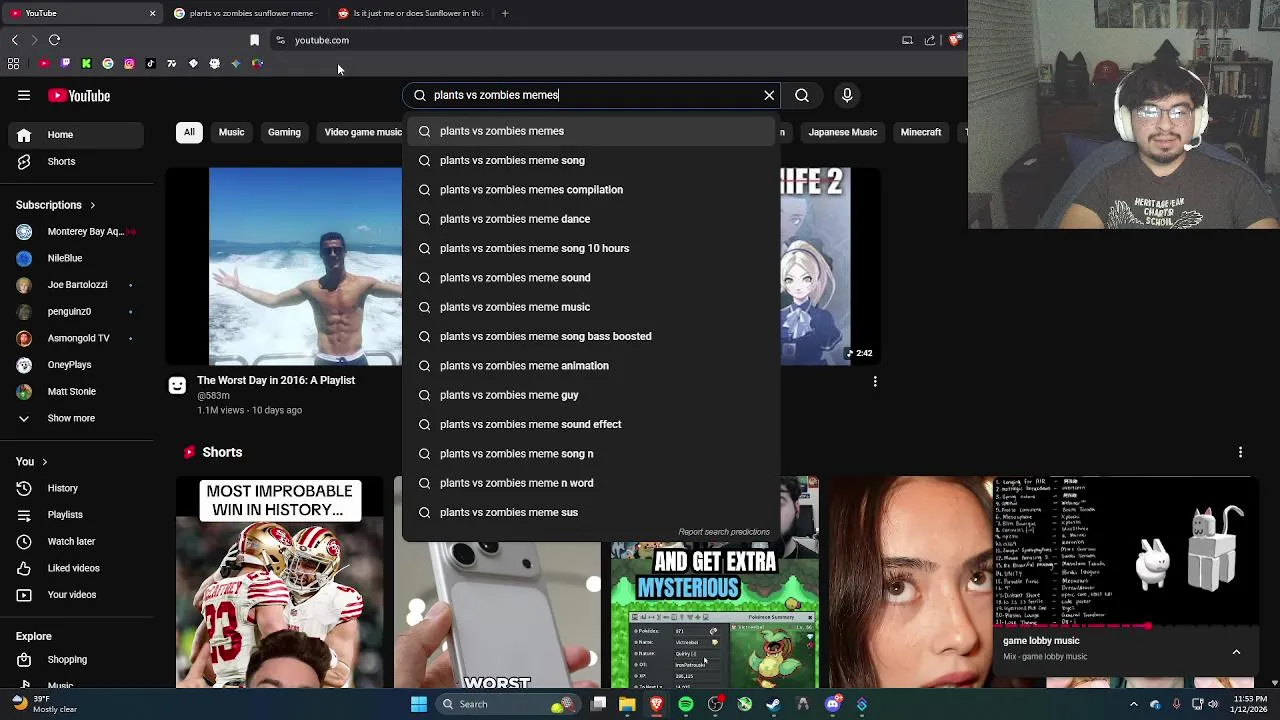Viewport: 1280px width, 720px height.
Task: Open NileBlue subscription channel
Action: click(x=76, y=258)
